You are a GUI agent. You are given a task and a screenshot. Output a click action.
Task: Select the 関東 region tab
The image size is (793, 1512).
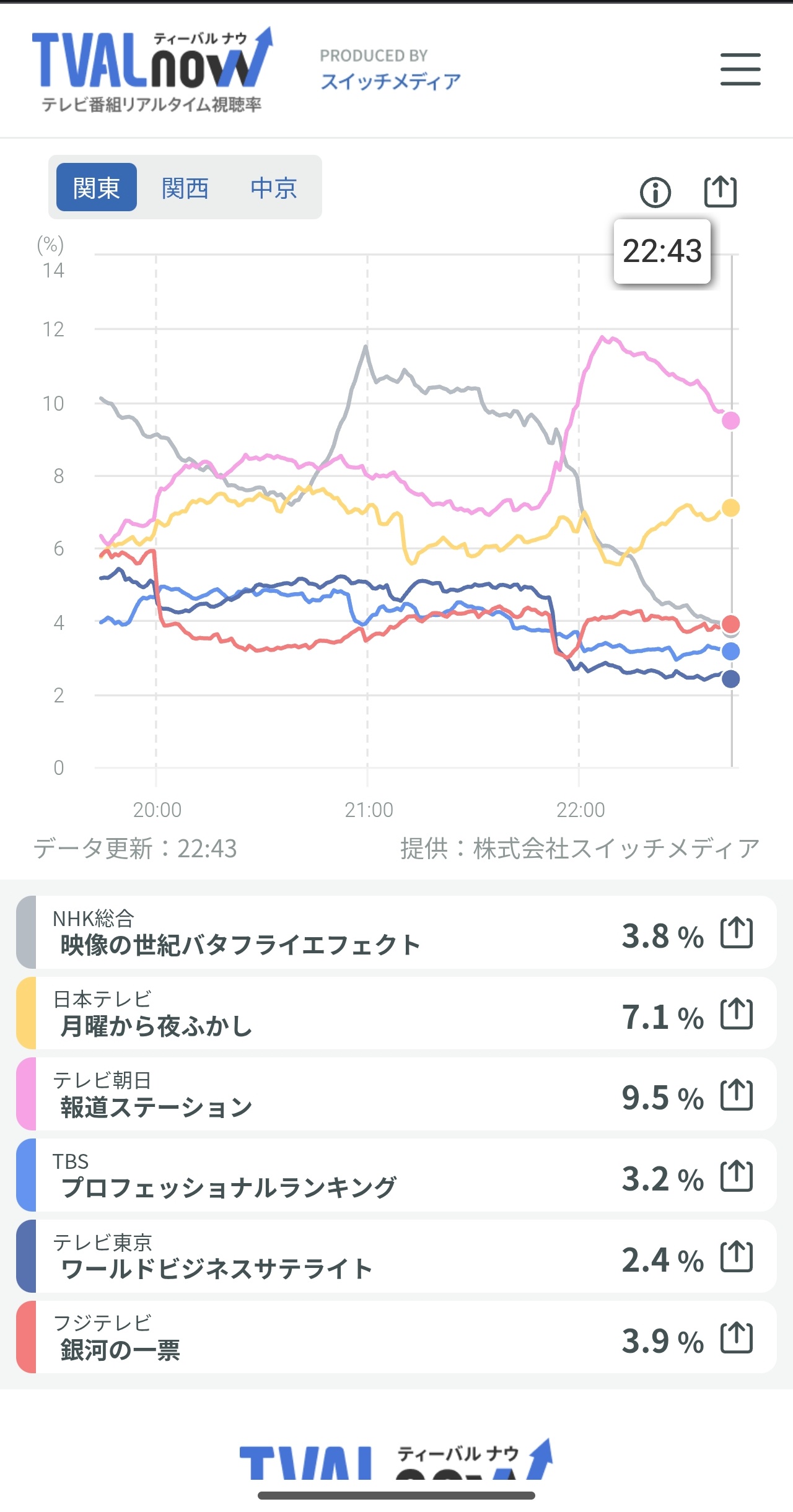pos(96,188)
